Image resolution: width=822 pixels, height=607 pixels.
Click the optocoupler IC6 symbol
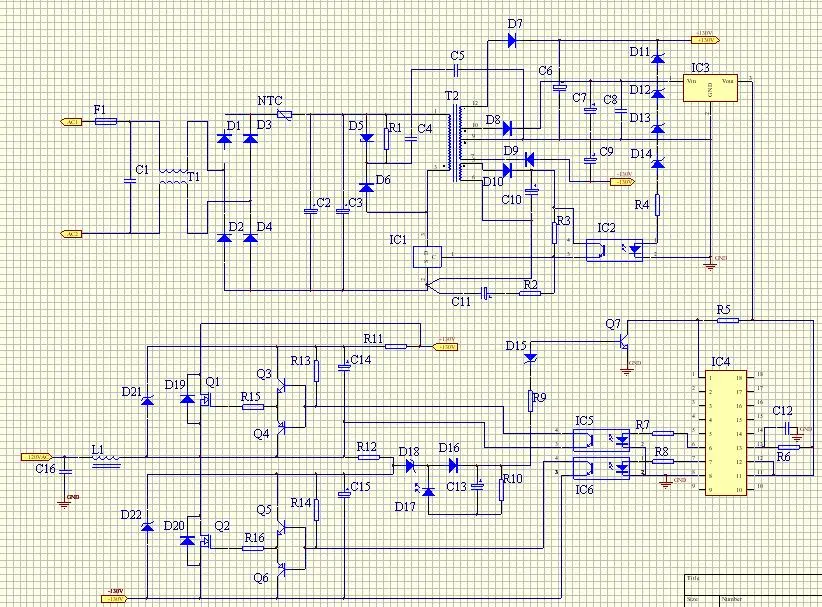(x=600, y=467)
